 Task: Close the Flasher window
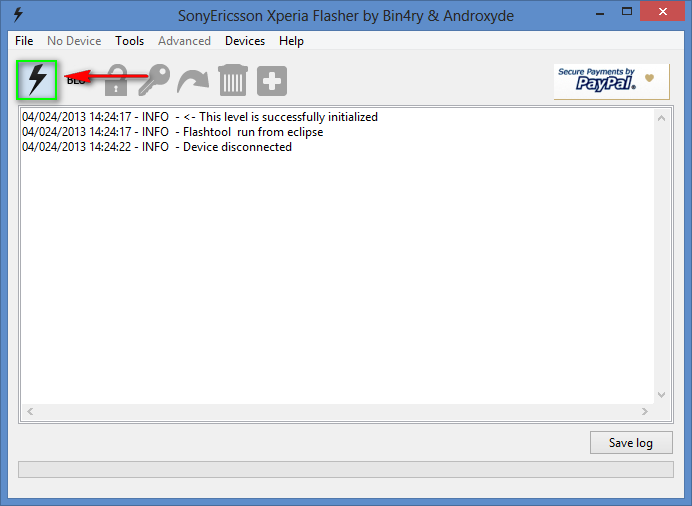pos(662,12)
